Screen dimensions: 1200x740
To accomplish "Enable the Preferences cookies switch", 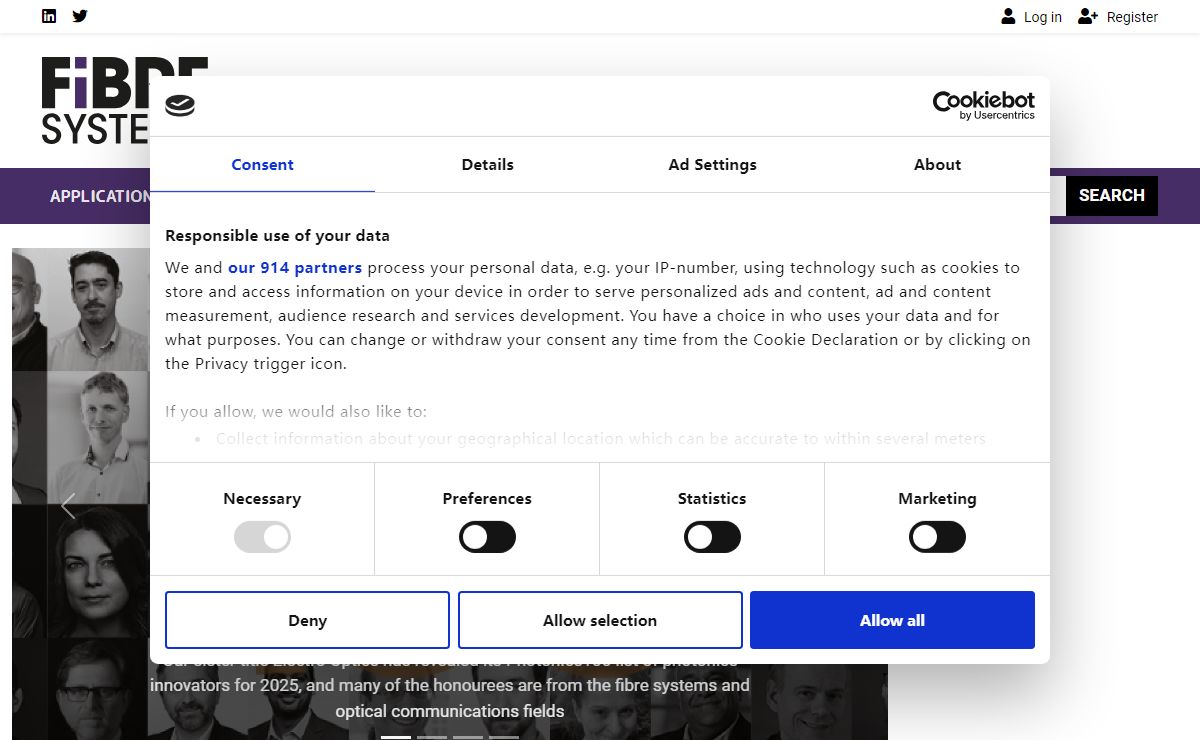I will 487,537.
